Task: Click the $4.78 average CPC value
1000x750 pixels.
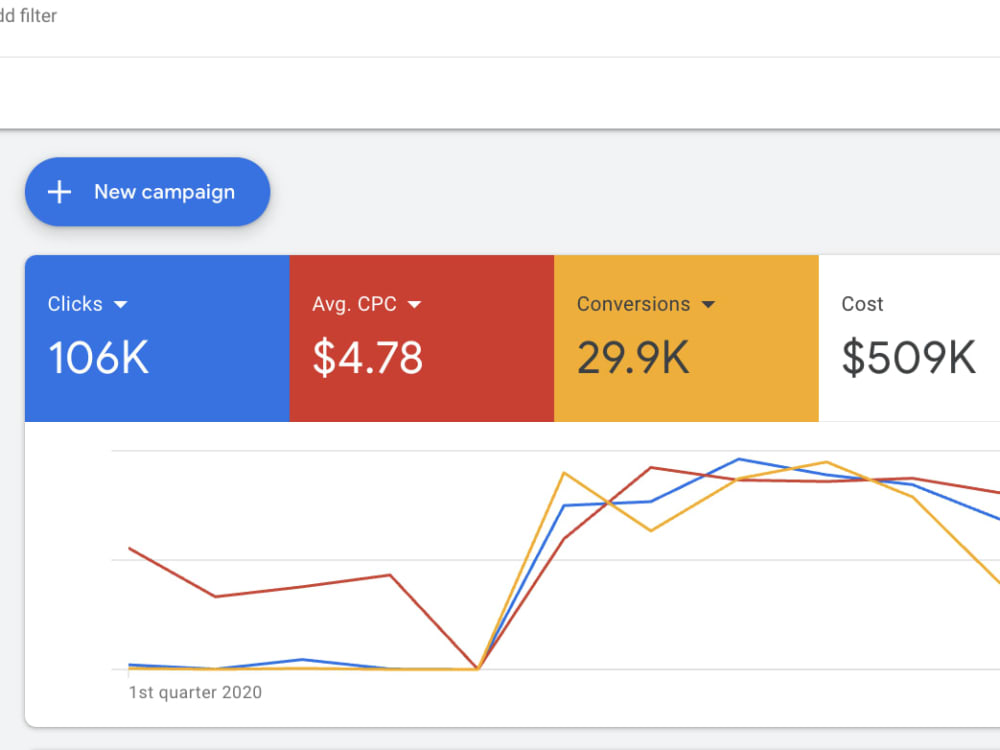Action: click(367, 357)
